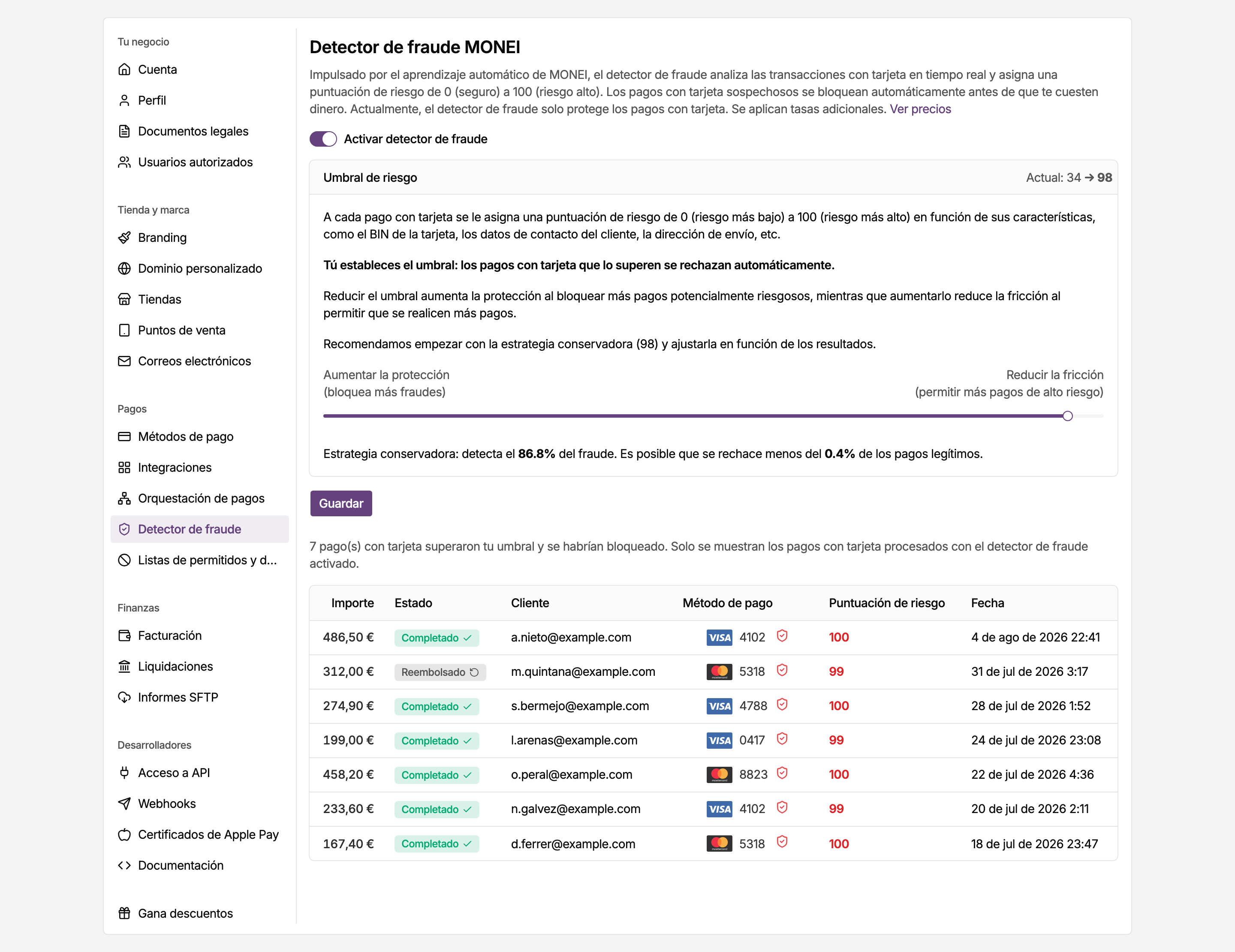
Task: Click amount 167,40 €
Action: [x=348, y=844]
